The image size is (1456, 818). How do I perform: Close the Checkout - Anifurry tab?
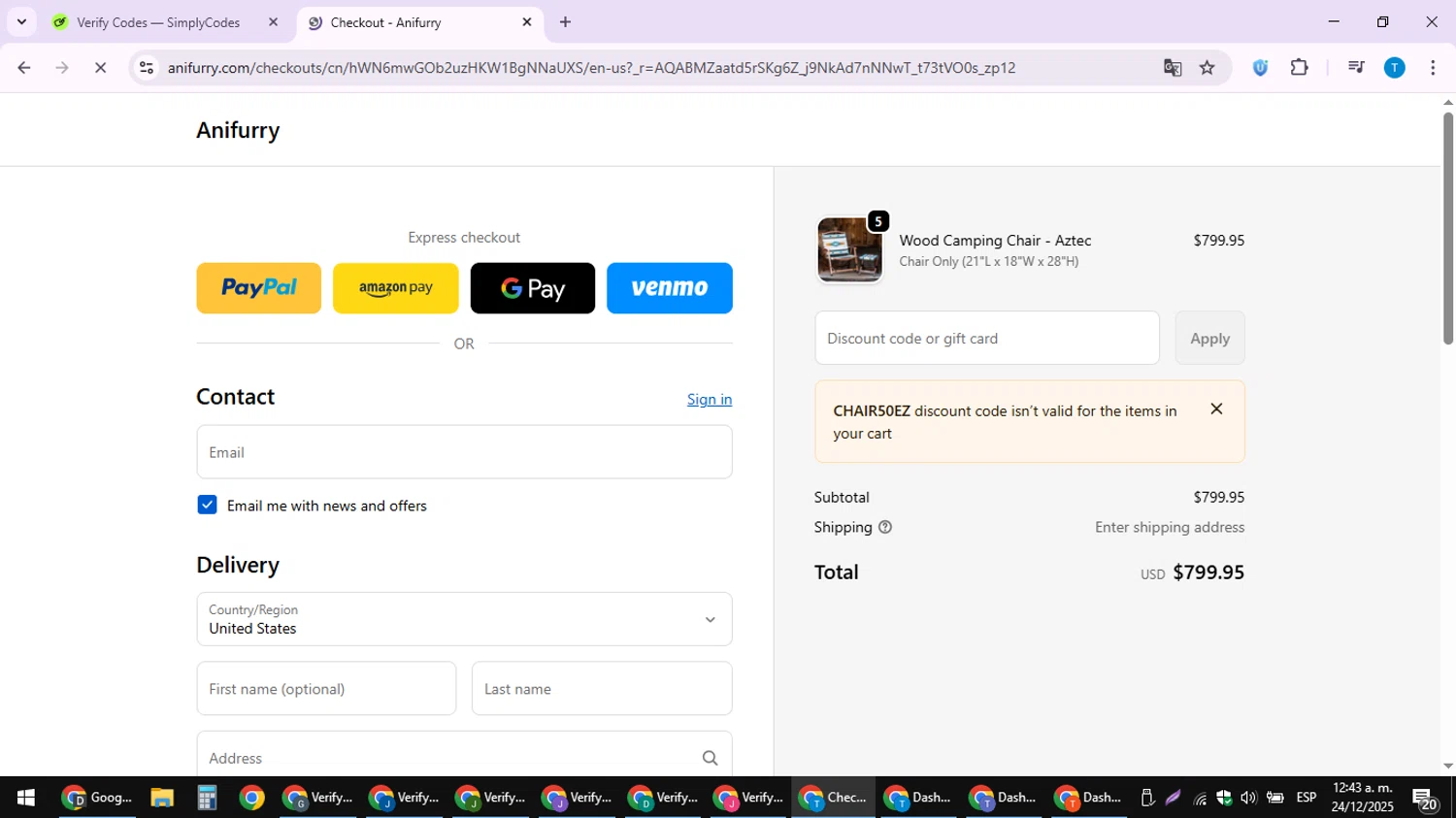[527, 21]
